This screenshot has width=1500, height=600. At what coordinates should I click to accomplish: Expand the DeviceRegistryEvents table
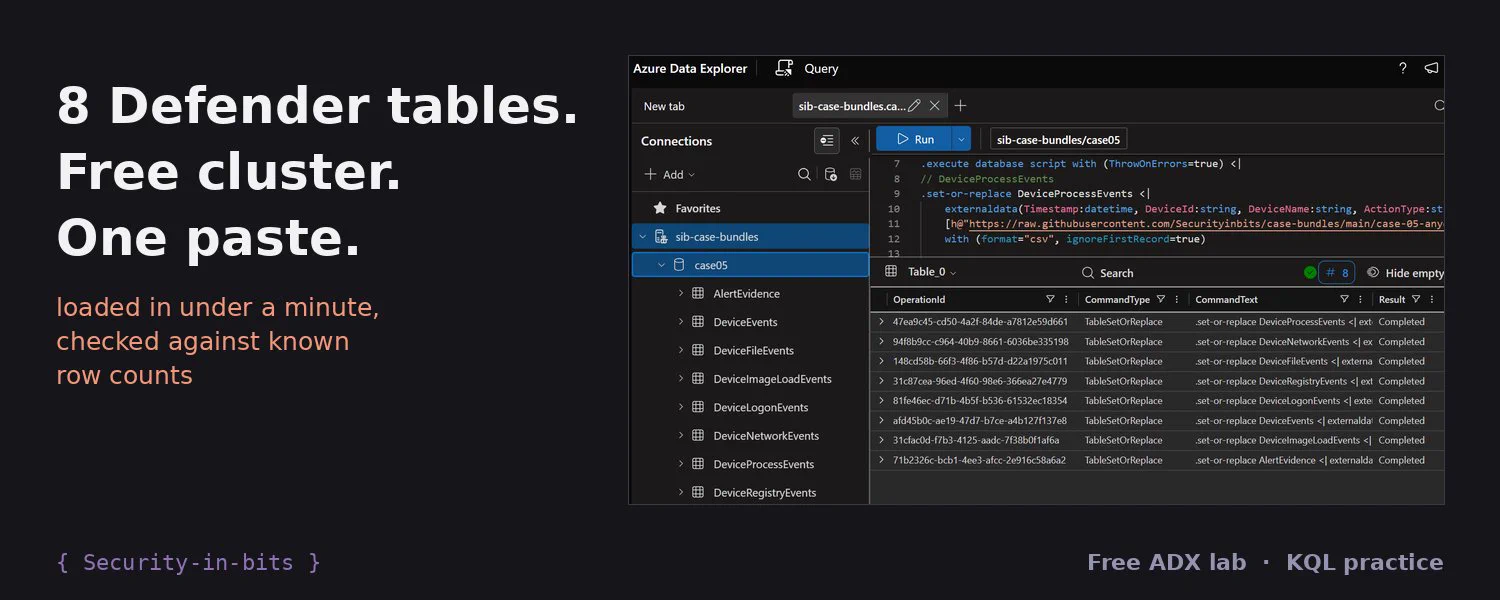(x=680, y=492)
